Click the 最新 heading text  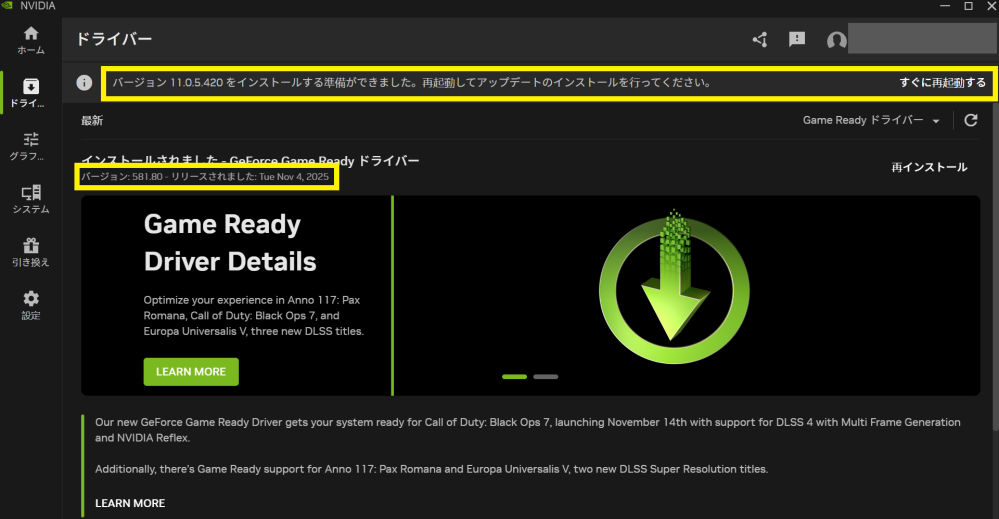point(92,120)
